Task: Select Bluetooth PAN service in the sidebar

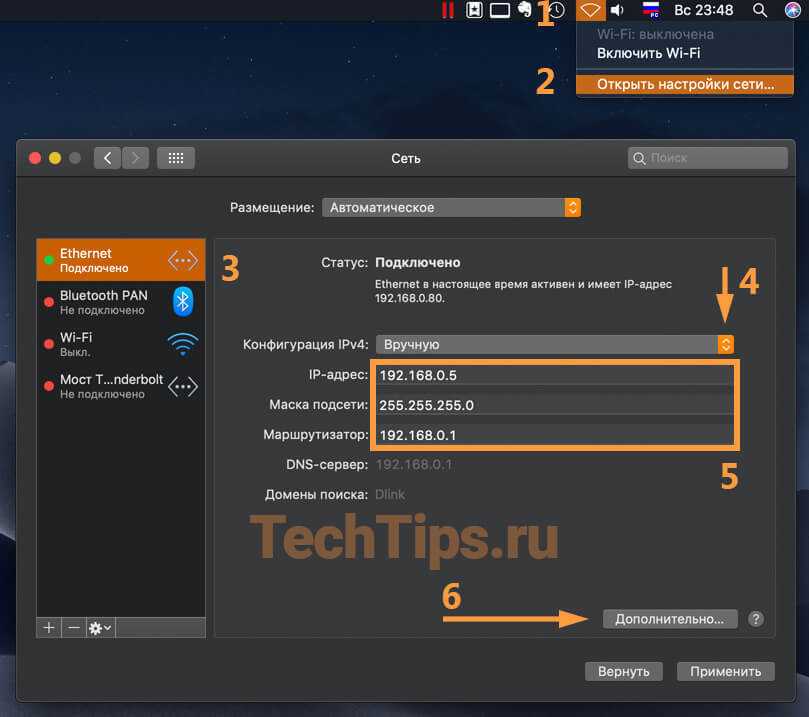Action: tap(121, 302)
